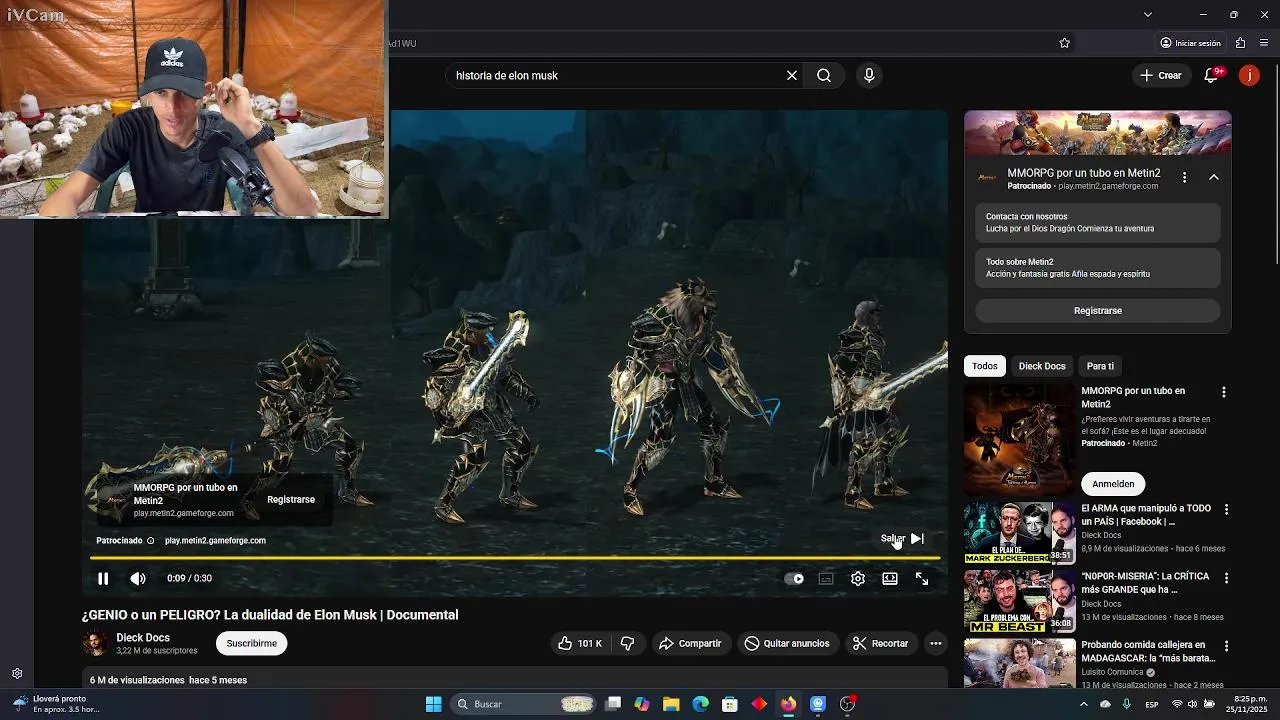Viewport: 1280px width, 720px height.
Task: Click 'Iniciar sesión' in browser toolbar
Action: [1190, 43]
